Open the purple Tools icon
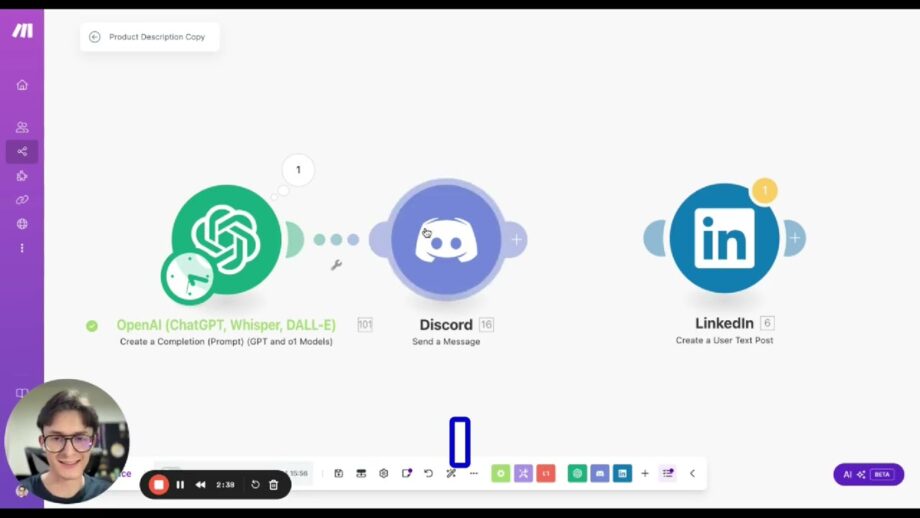Screen dimensions: 920x518 tap(523, 473)
